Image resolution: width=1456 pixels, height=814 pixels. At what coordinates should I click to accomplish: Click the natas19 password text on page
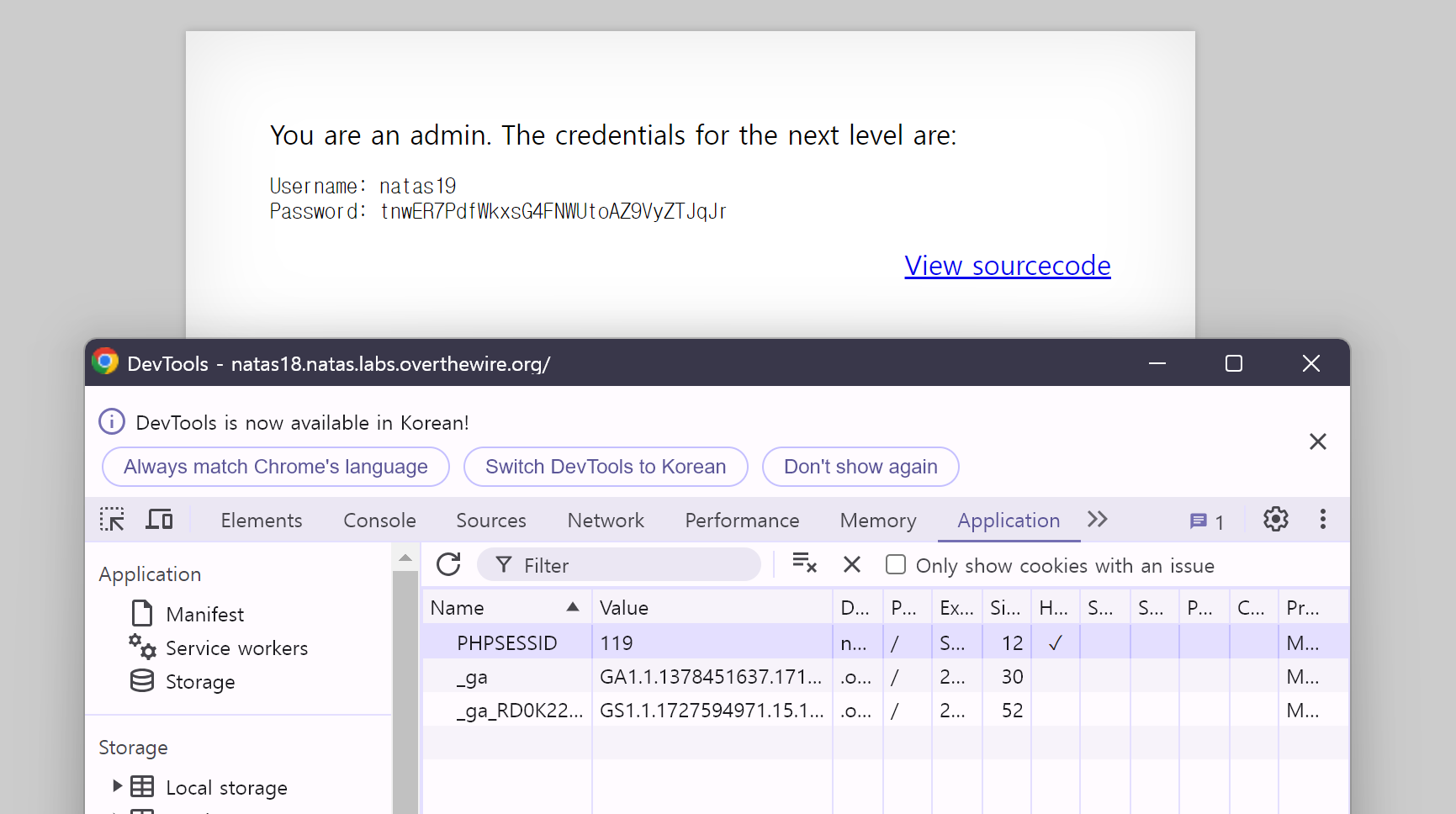(553, 211)
